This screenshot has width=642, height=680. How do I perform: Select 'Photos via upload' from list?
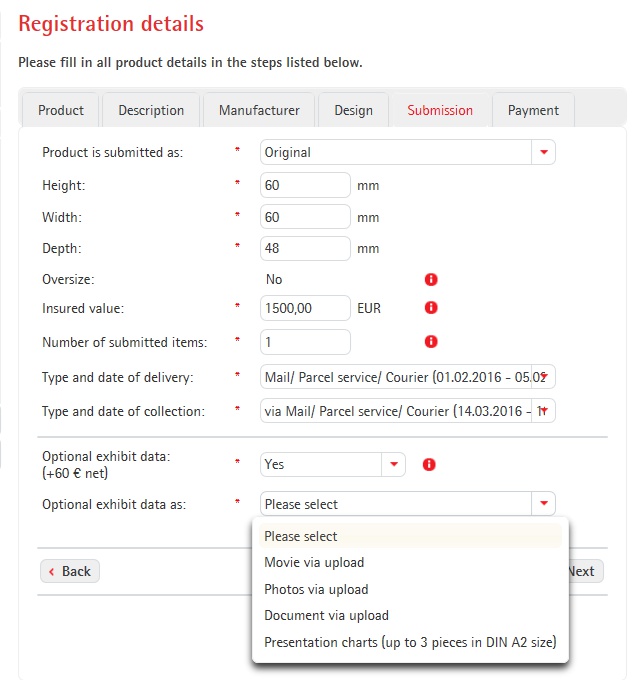pos(316,589)
